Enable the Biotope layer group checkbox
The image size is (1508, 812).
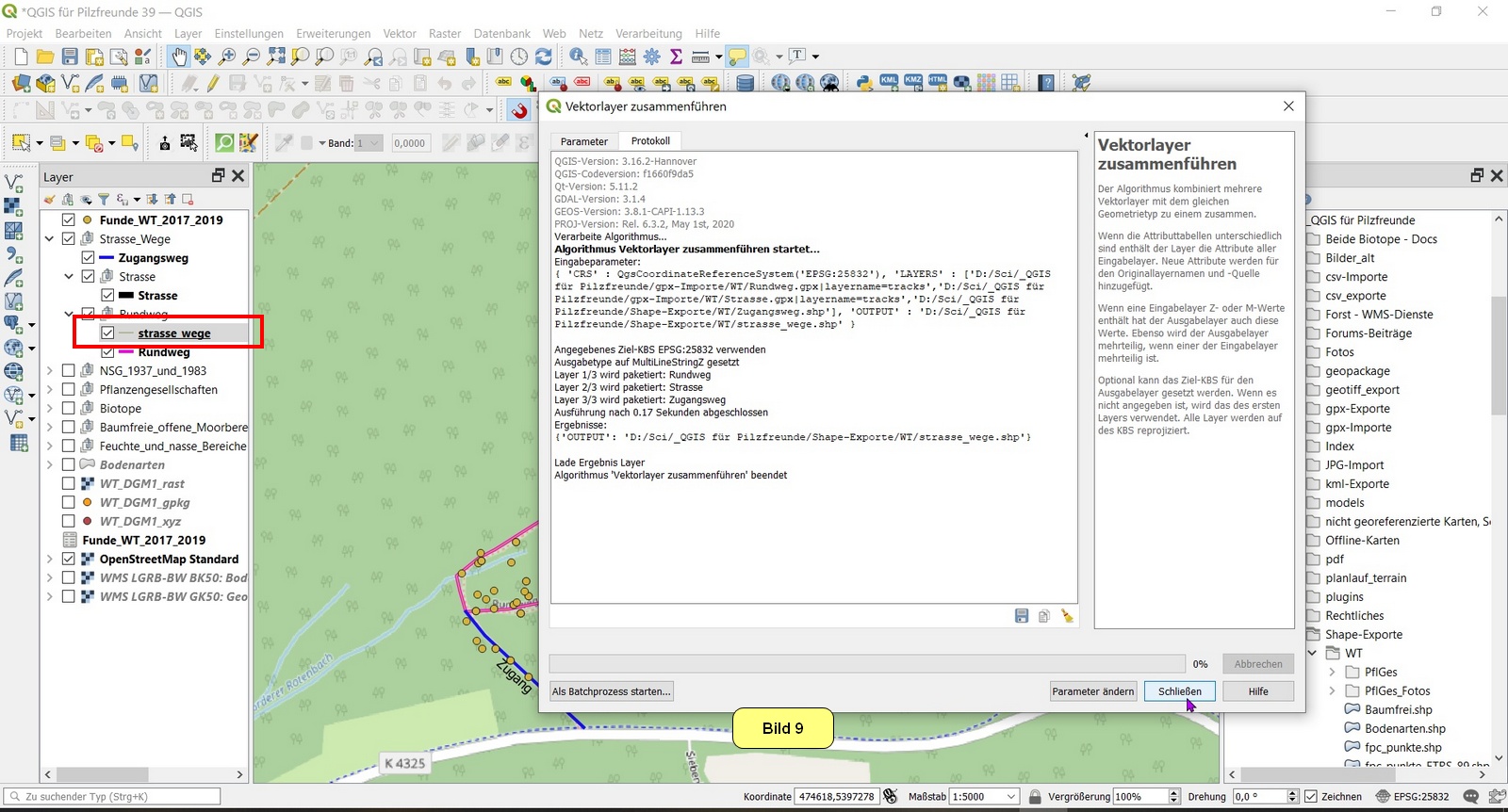coord(69,409)
